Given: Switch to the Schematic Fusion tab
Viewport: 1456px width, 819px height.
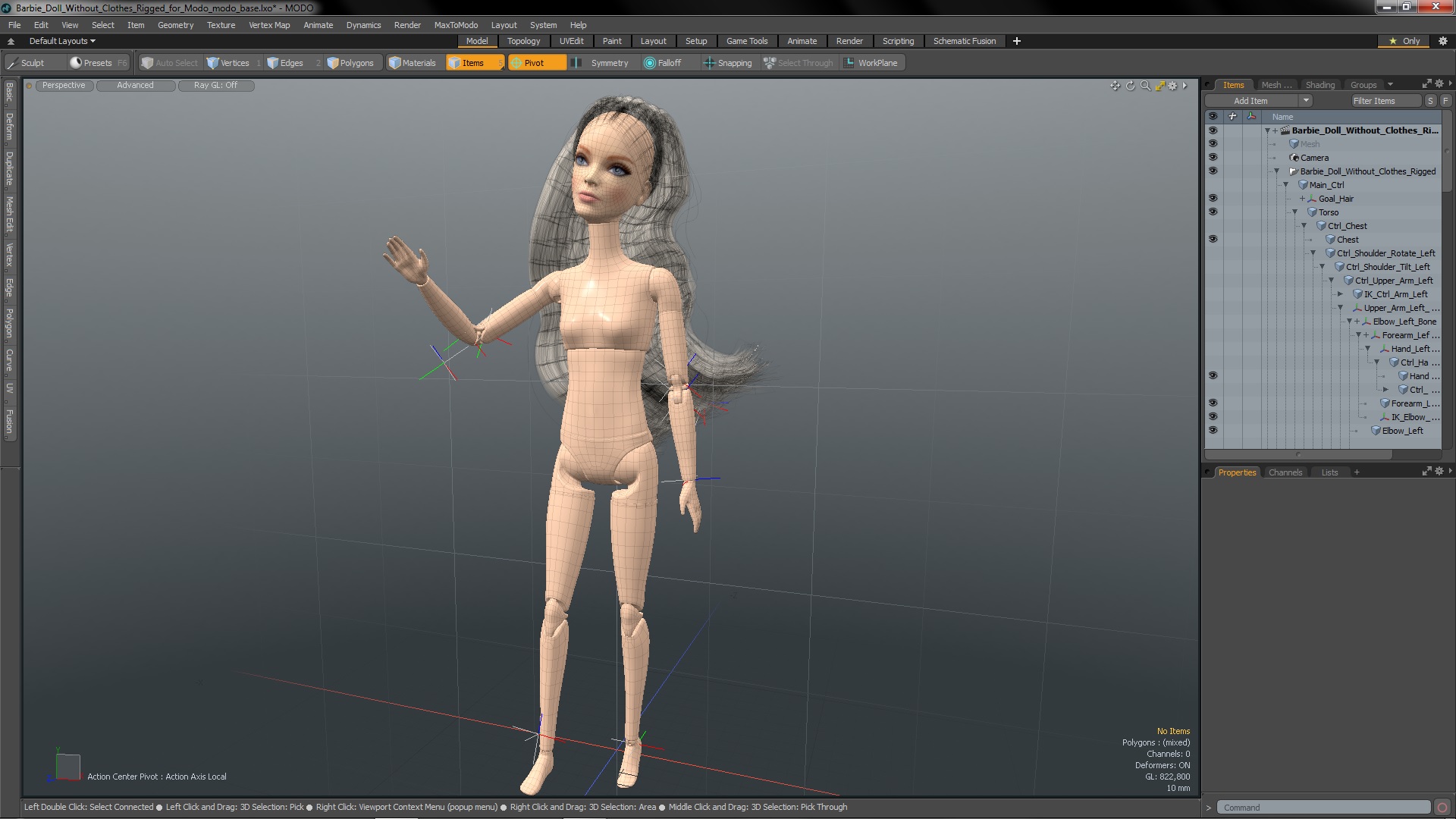Looking at the screenshot, I should (965, 41).
